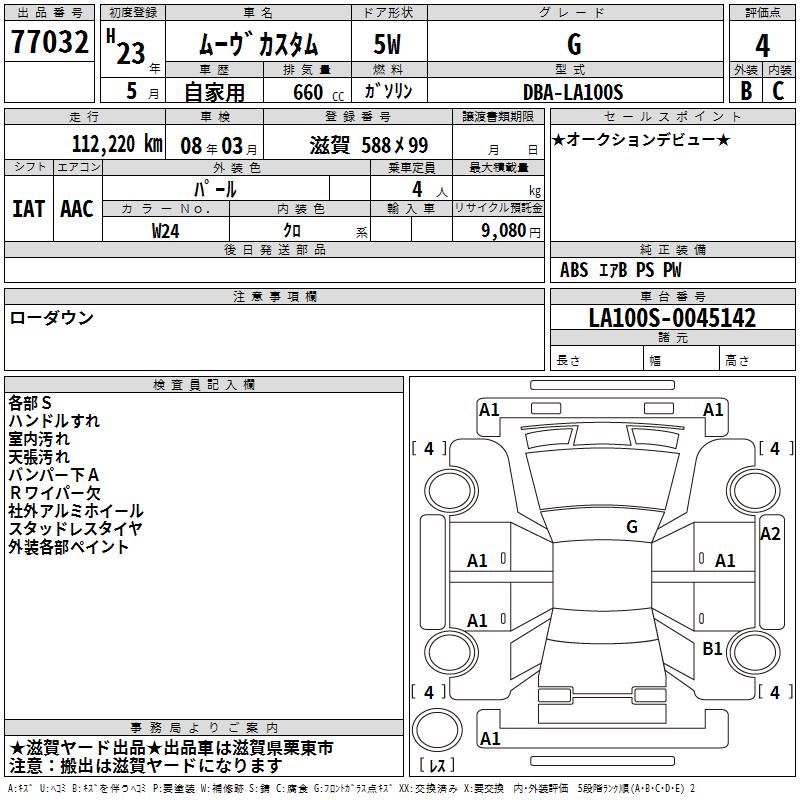The image size is (800, 800).
Task: Click the A2 damage mark on the diagram
Action: click(x=770, y=534)
